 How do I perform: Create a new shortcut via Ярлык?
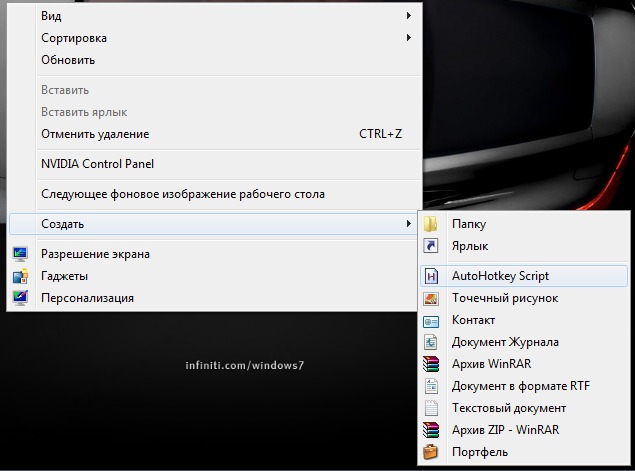pyautogui.click(x=524, y=246)
